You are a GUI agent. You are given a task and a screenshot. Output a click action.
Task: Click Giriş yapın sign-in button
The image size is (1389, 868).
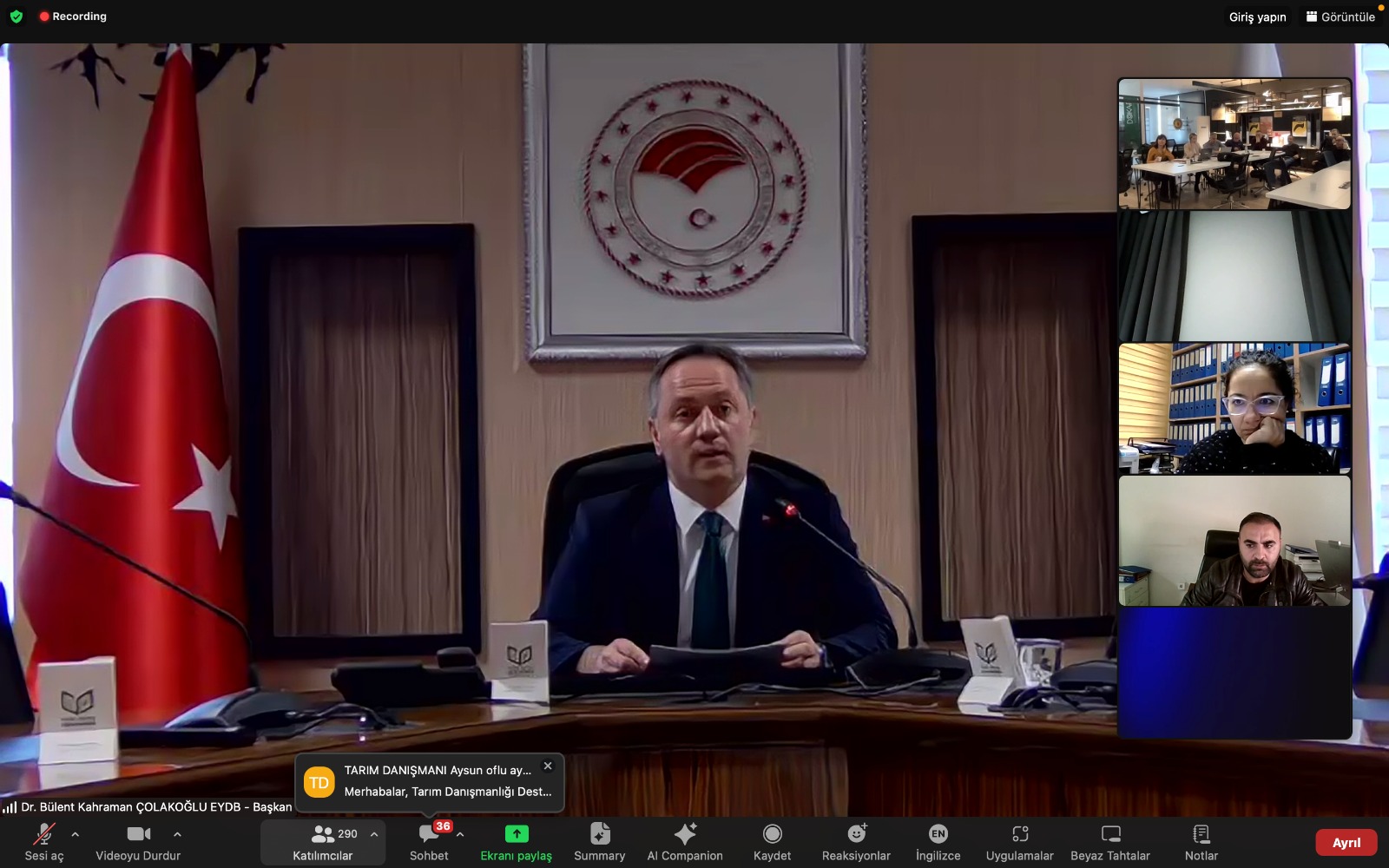(x=1257, y=16)
